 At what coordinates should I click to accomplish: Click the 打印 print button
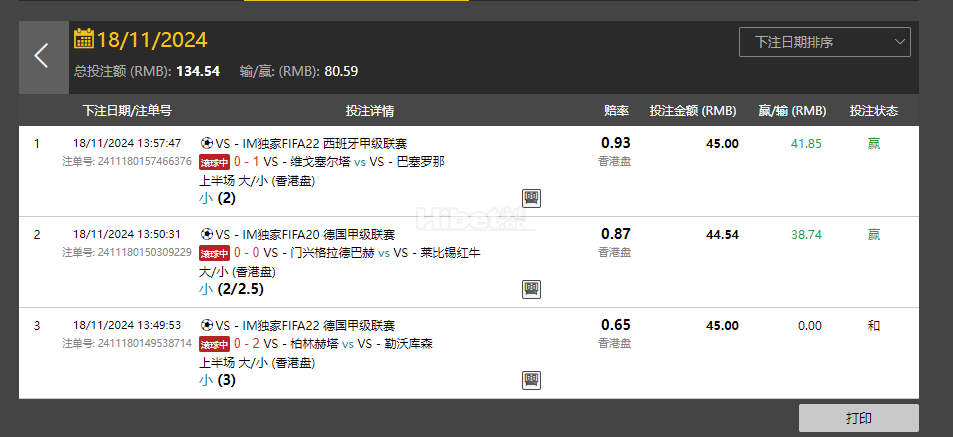point(858,418)
